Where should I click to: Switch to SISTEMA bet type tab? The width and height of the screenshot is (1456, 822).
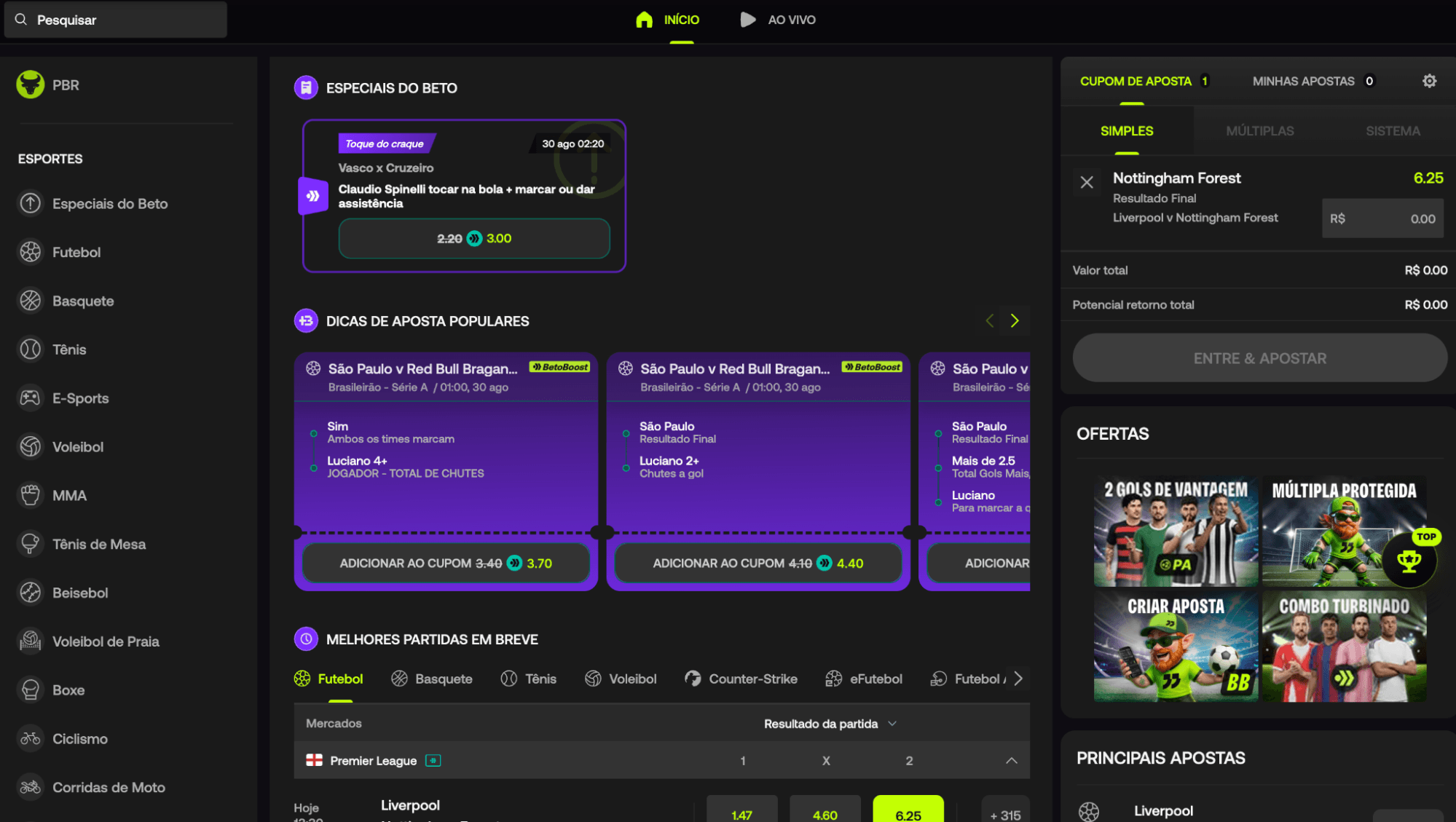(x=1393, y=131)
